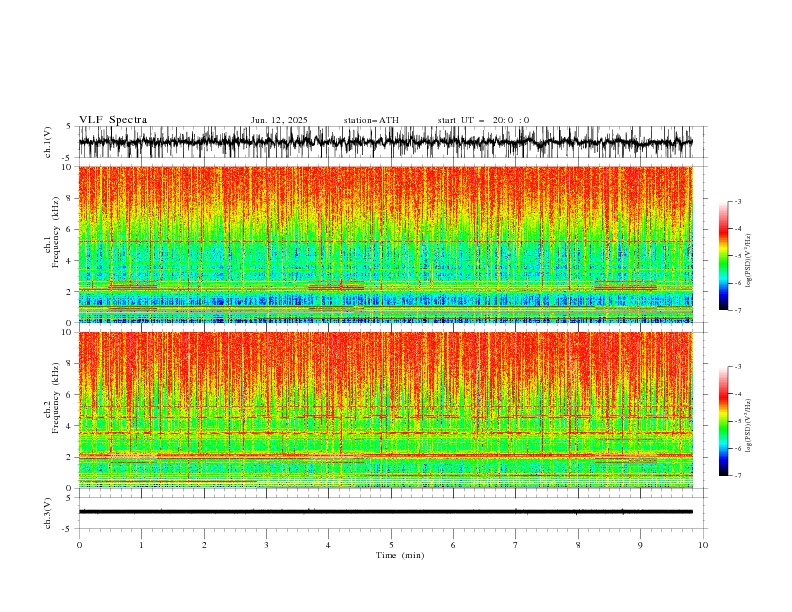Click the time axis tick label '3'

pyautogui.click(x=266, y=545)
